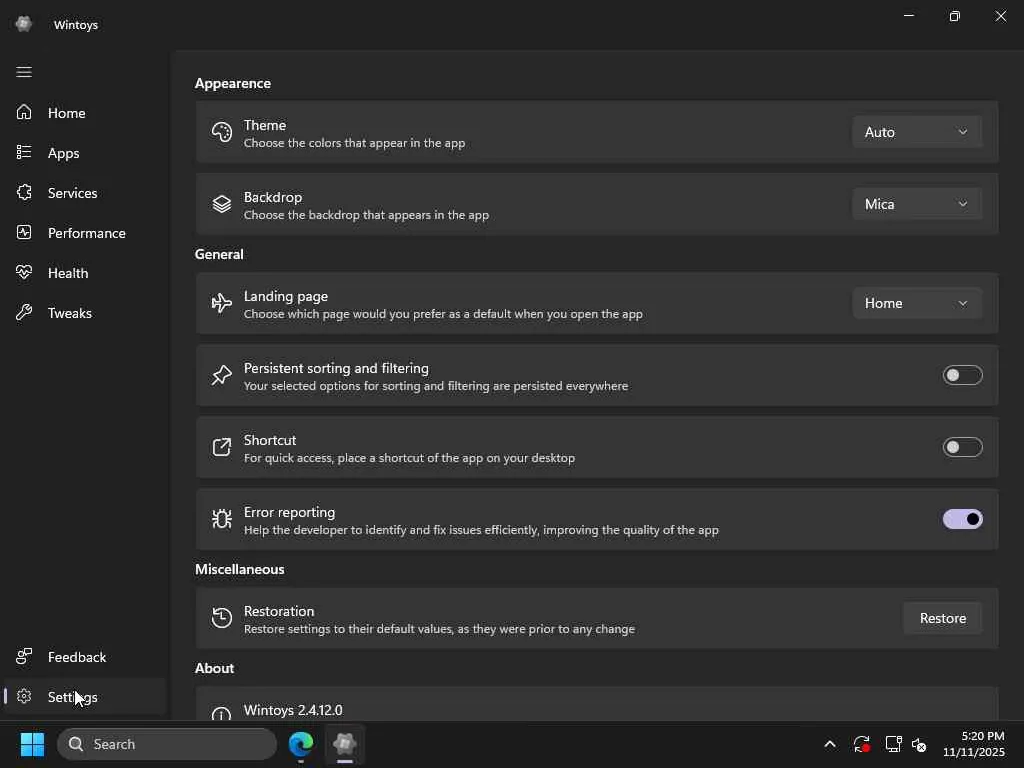Click the Backdrop layers icon
The width and height of the screenshot is (1024, 768).
(x=221, y=204)
